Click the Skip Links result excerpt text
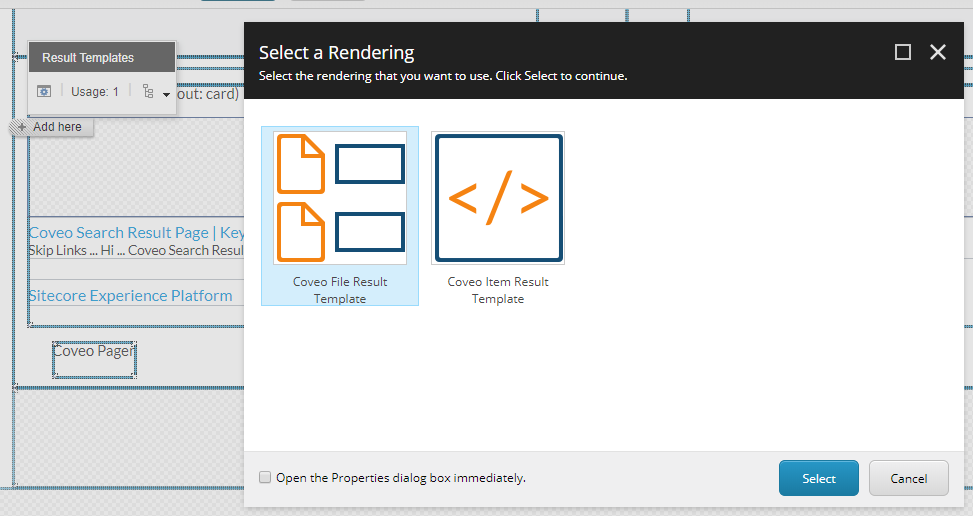This screenshot has height=516, width=973. [x=136, y=251]
